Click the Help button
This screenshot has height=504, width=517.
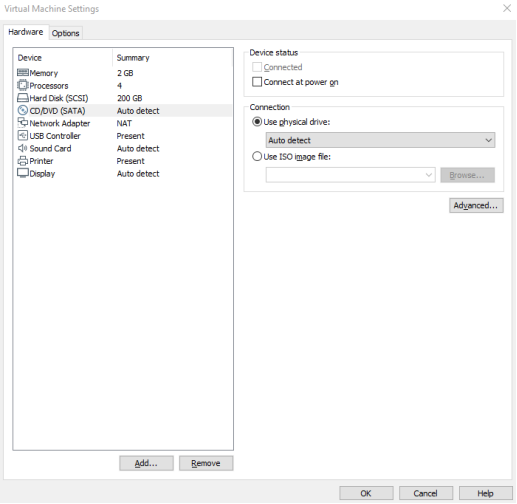485,493
